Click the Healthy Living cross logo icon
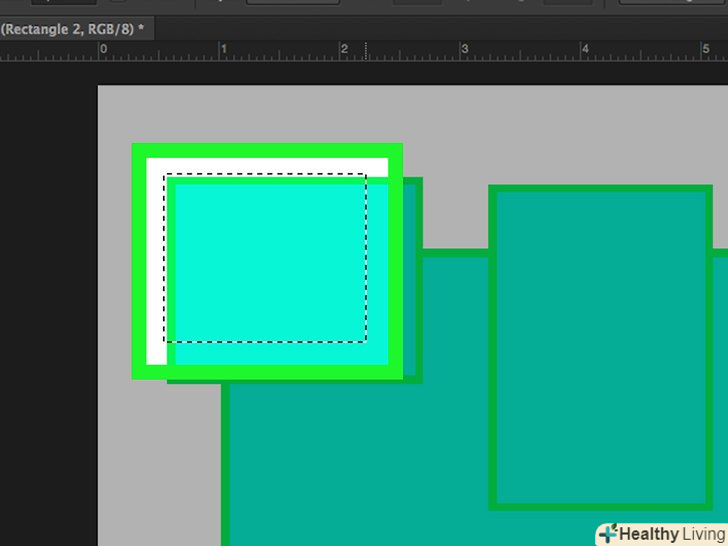Image resolution: width=728 pixels, height=546 pixels. (608, 534)
